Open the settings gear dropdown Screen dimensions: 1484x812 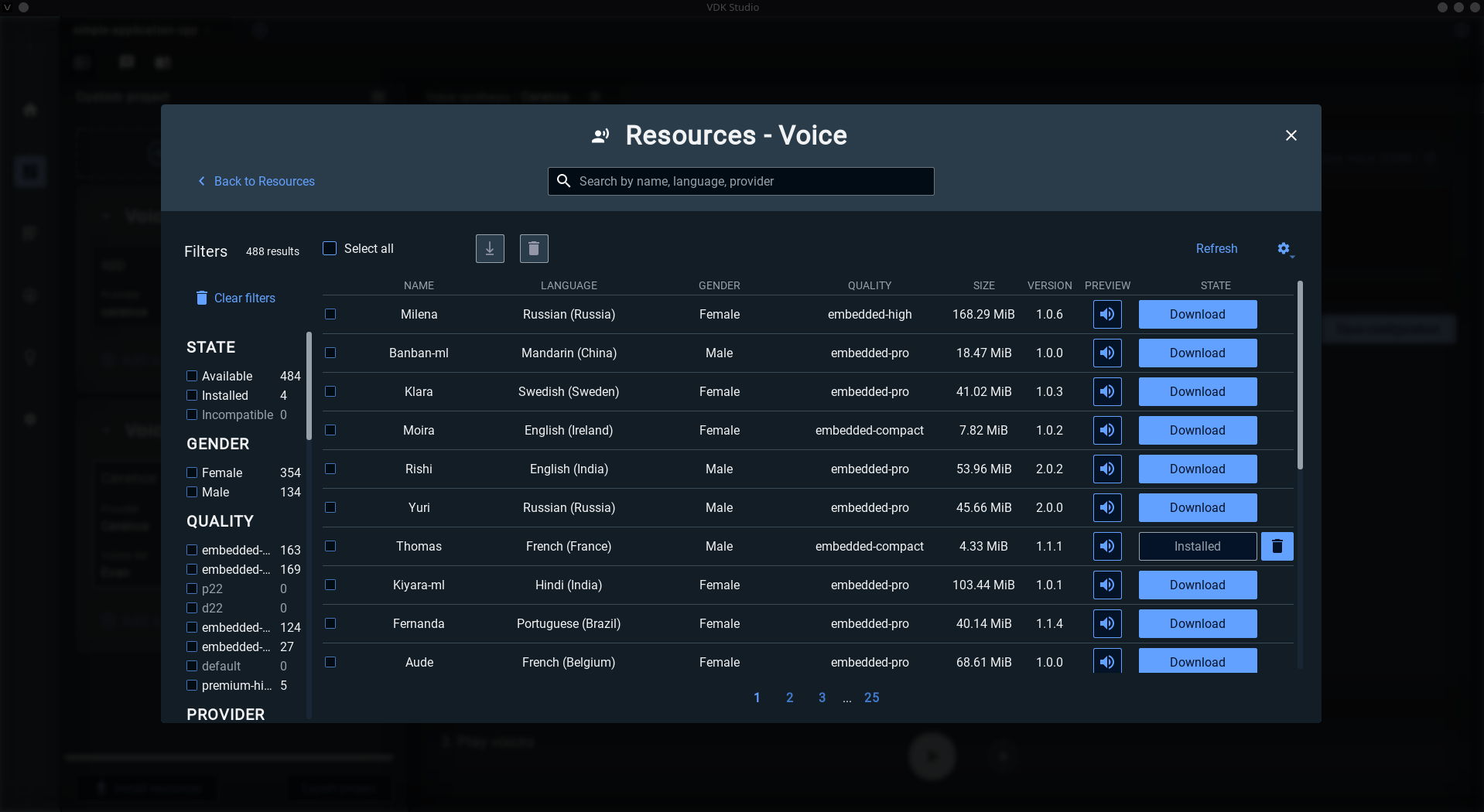1284,248
